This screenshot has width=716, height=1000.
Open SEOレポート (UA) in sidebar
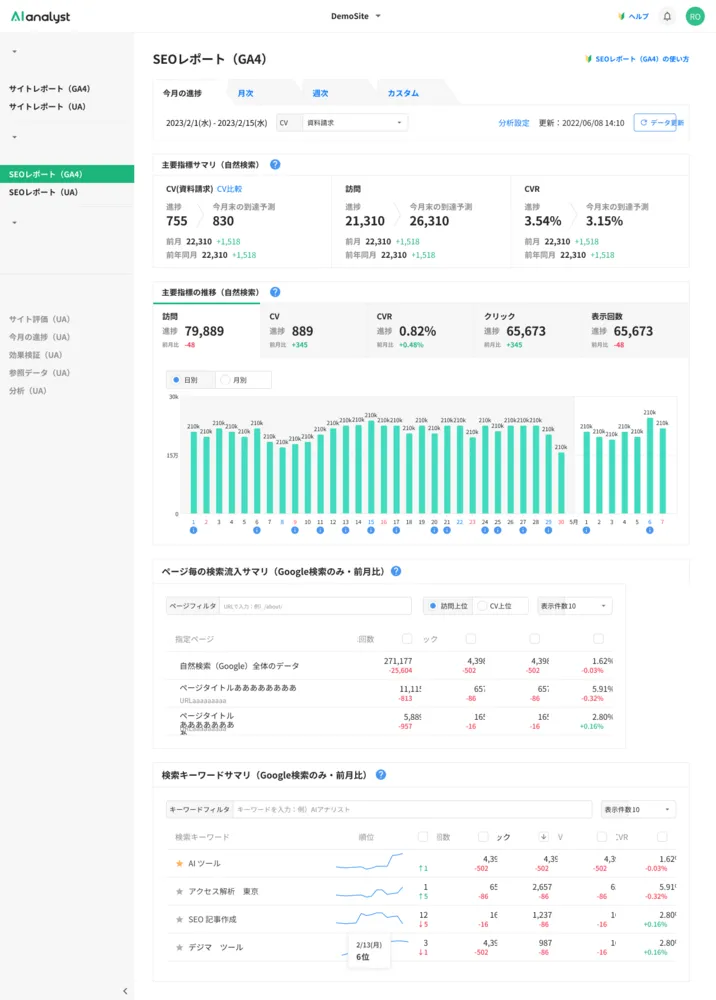coord(43,192)
